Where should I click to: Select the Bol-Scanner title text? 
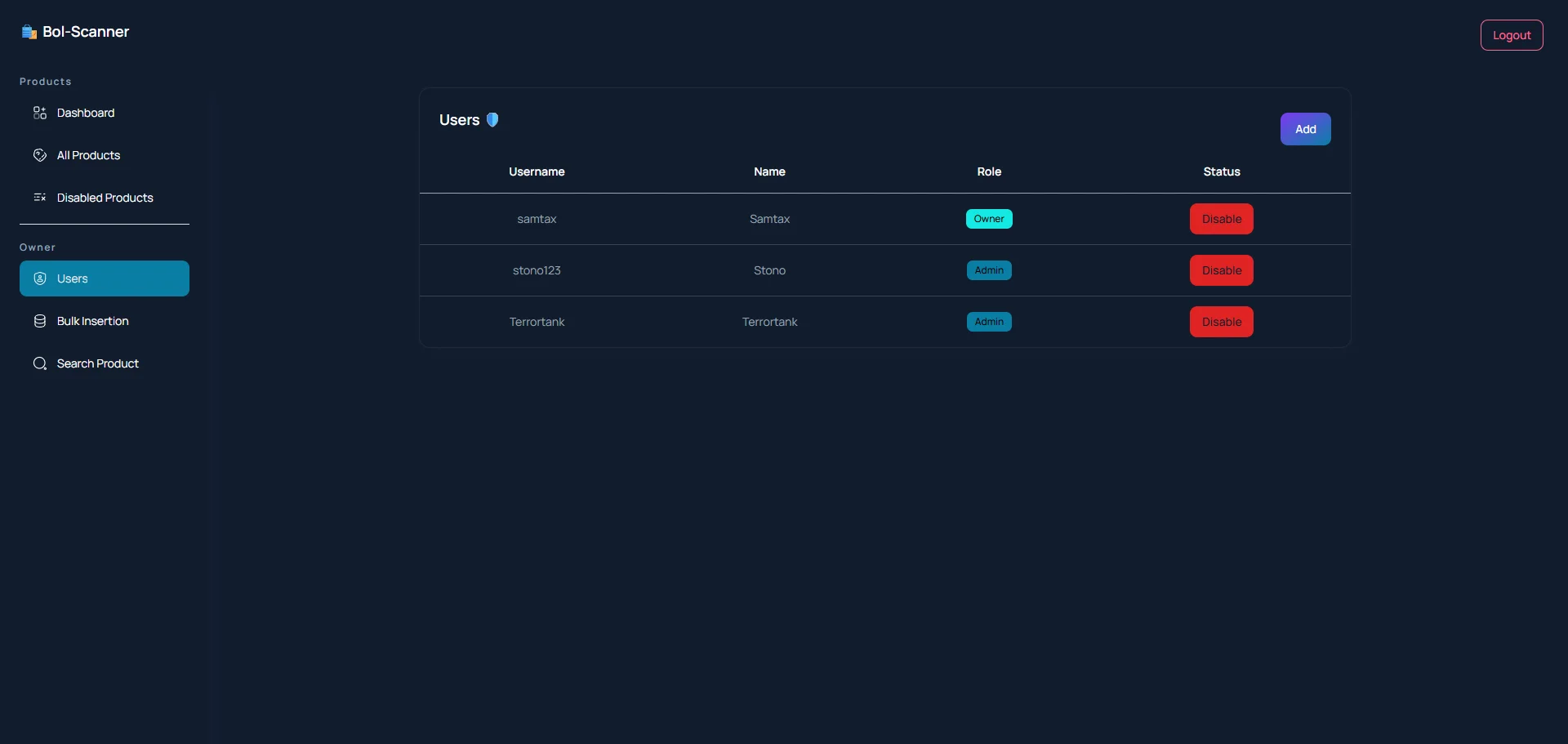86,32
